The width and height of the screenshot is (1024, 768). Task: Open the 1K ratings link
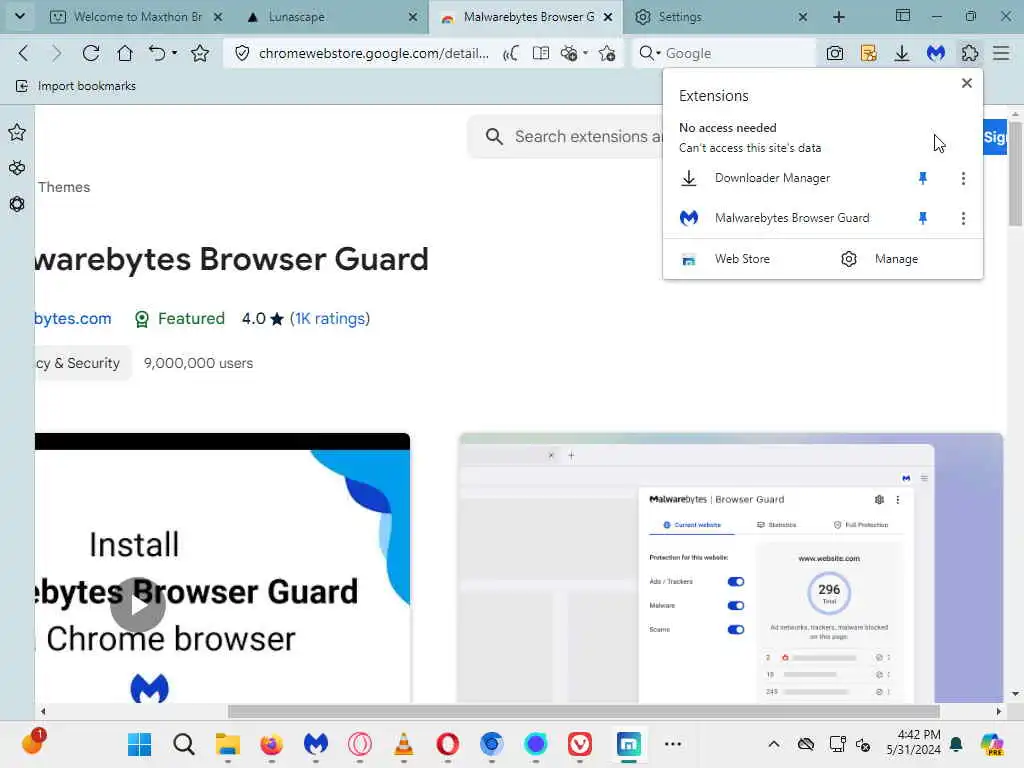tap(330, 319)
